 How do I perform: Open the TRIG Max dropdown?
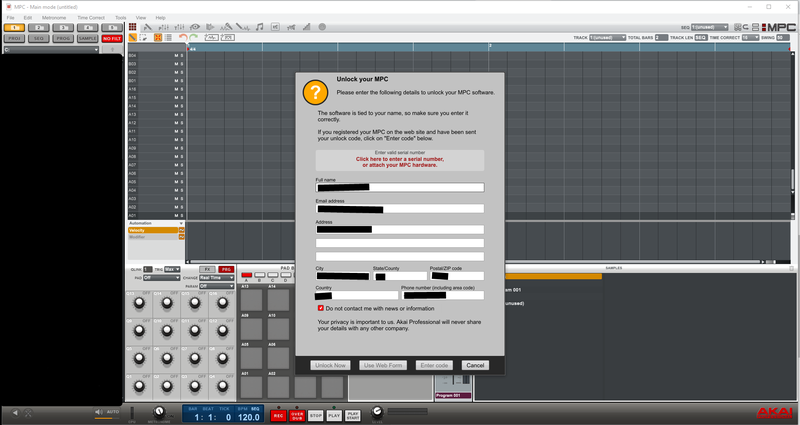(172, 269)
